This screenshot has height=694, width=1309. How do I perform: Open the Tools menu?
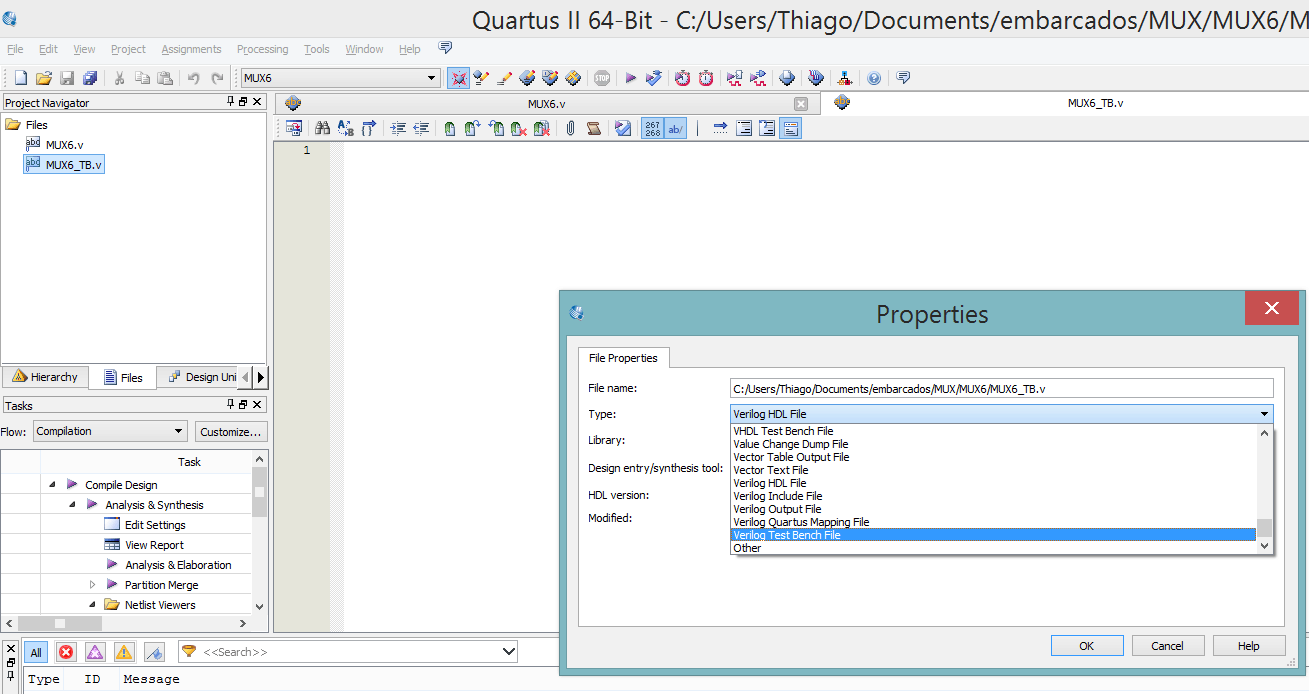[x=317, y=49]
